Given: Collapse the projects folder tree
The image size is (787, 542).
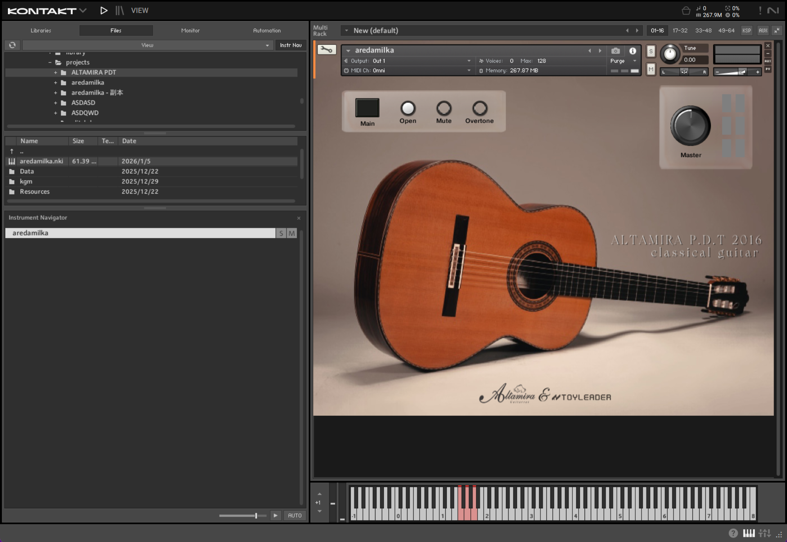Looking at the screenshot, I should 50,63.
